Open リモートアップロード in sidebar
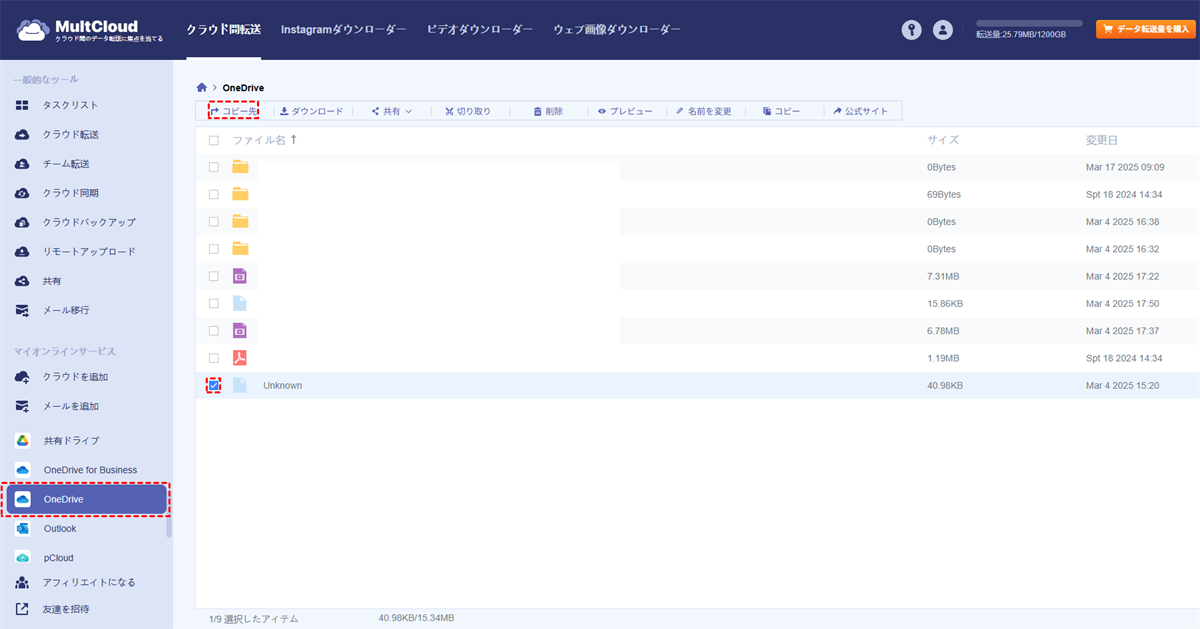 [86, 252]
